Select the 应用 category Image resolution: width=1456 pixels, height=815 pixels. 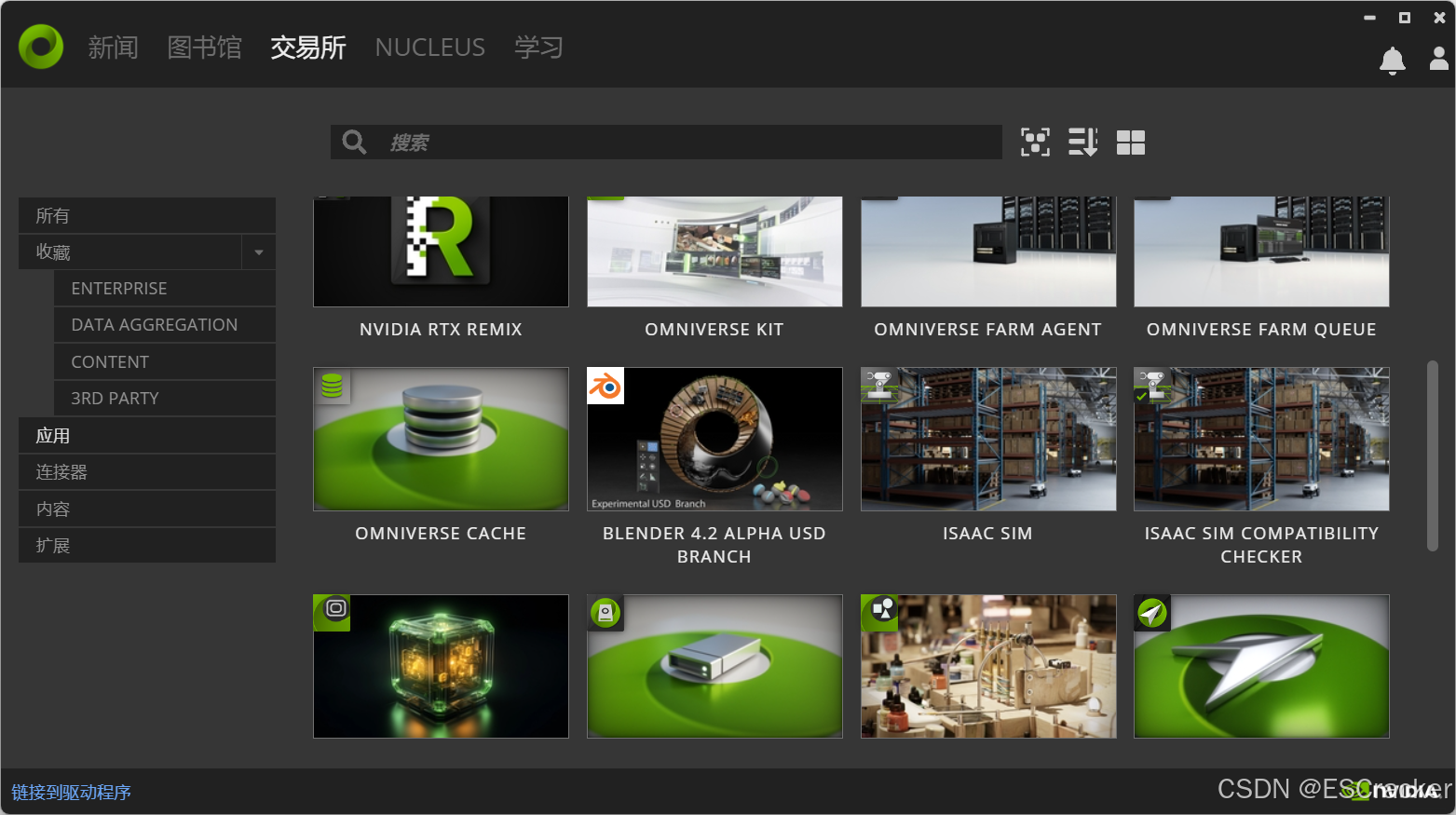coord(147,435)
